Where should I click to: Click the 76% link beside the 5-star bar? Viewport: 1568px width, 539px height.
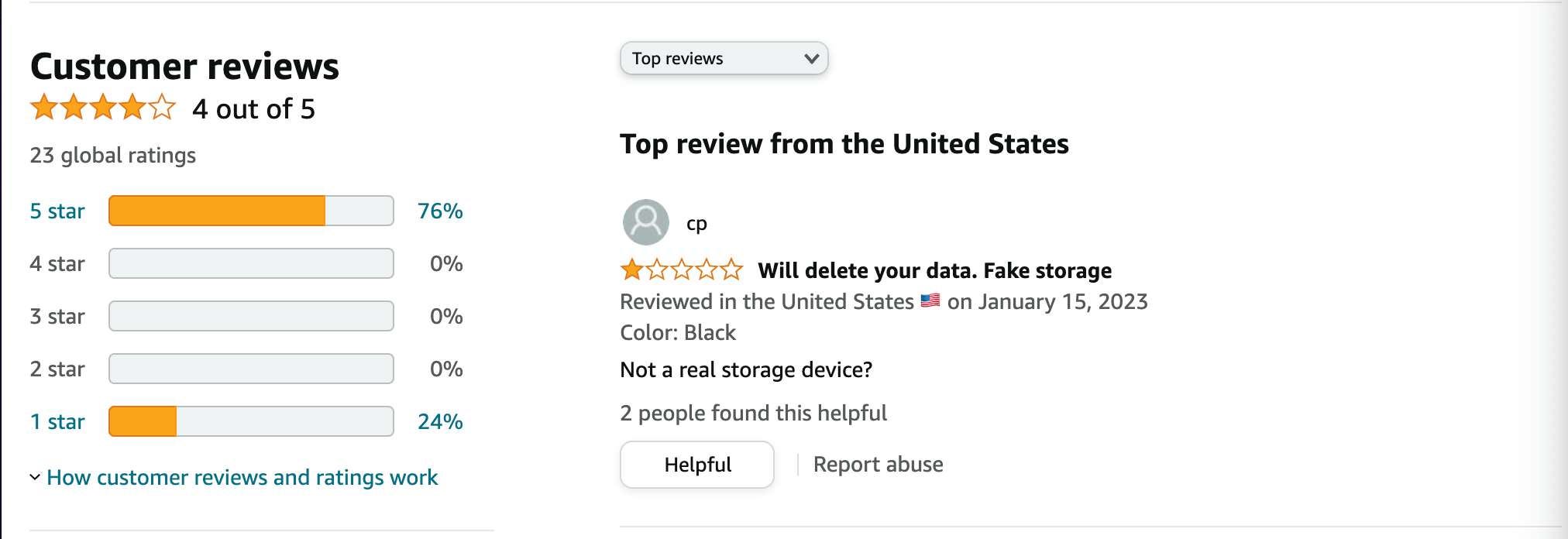point(439,210)
